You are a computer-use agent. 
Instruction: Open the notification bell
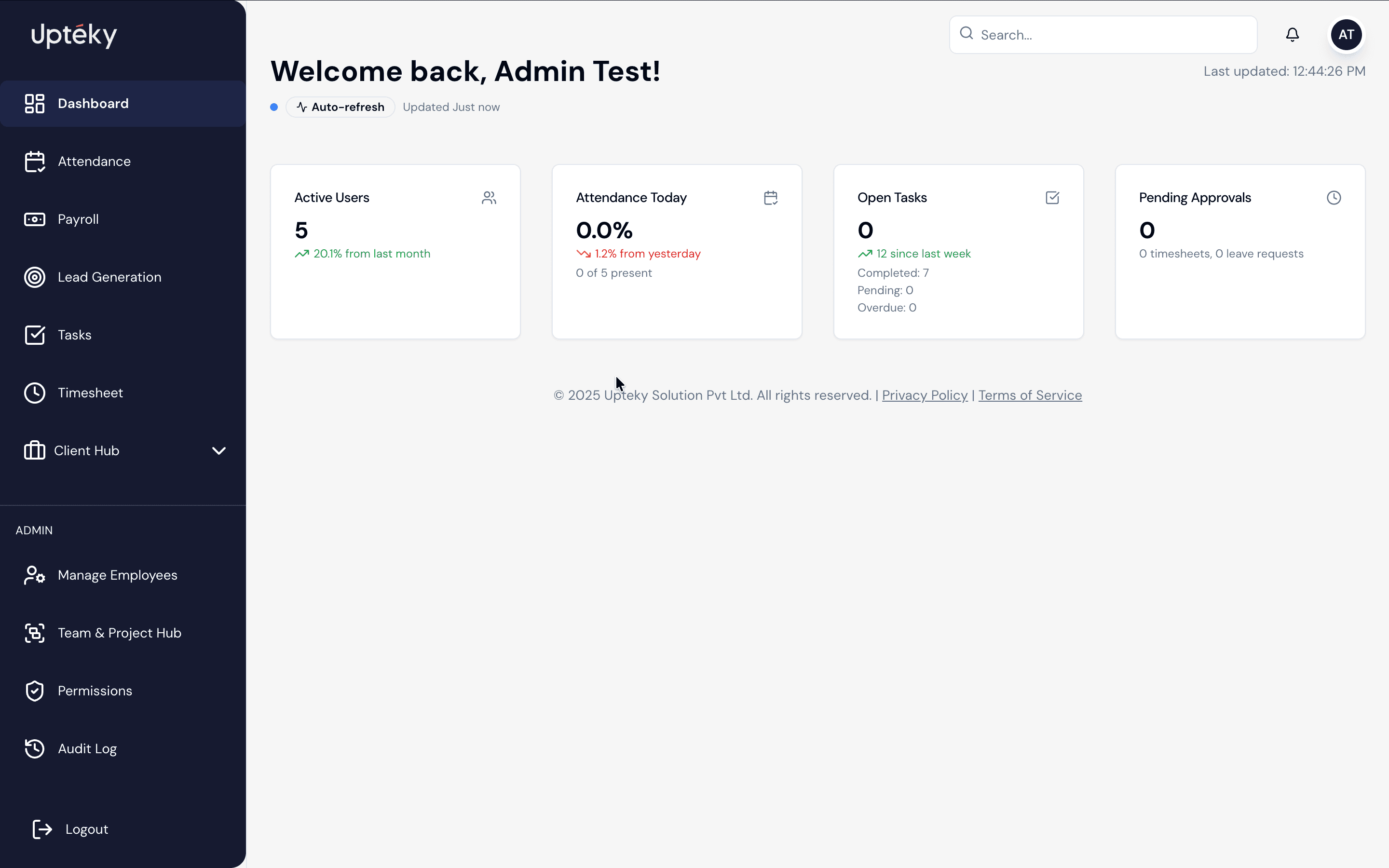[x=1292, y=34]
